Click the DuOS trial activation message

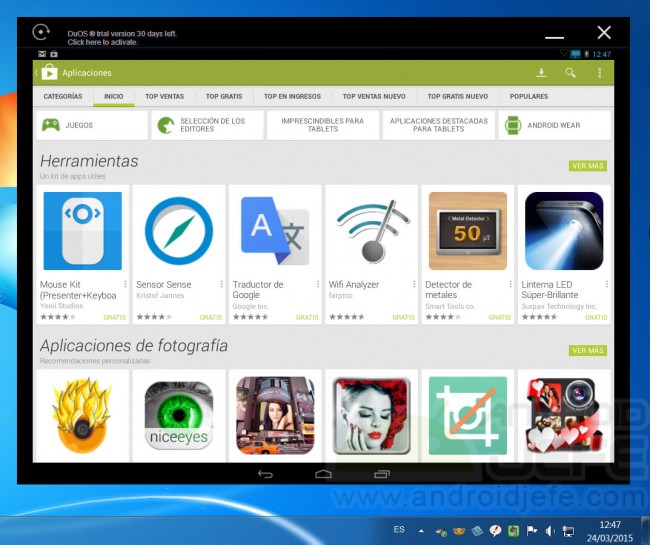click(x=122, y=38)
